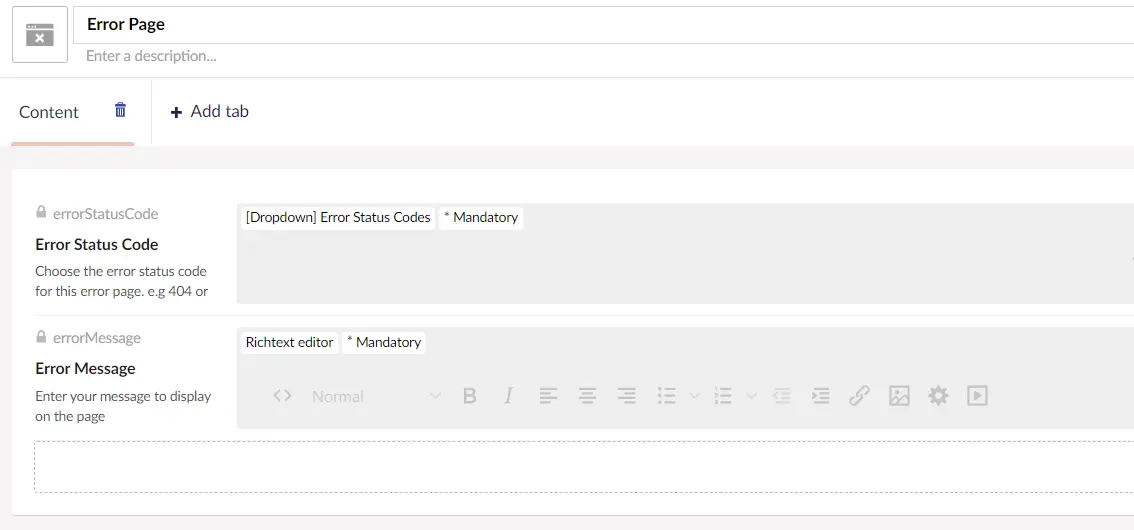
Task: Increase indent in richtext editor
Action: (x=820, y=396)
